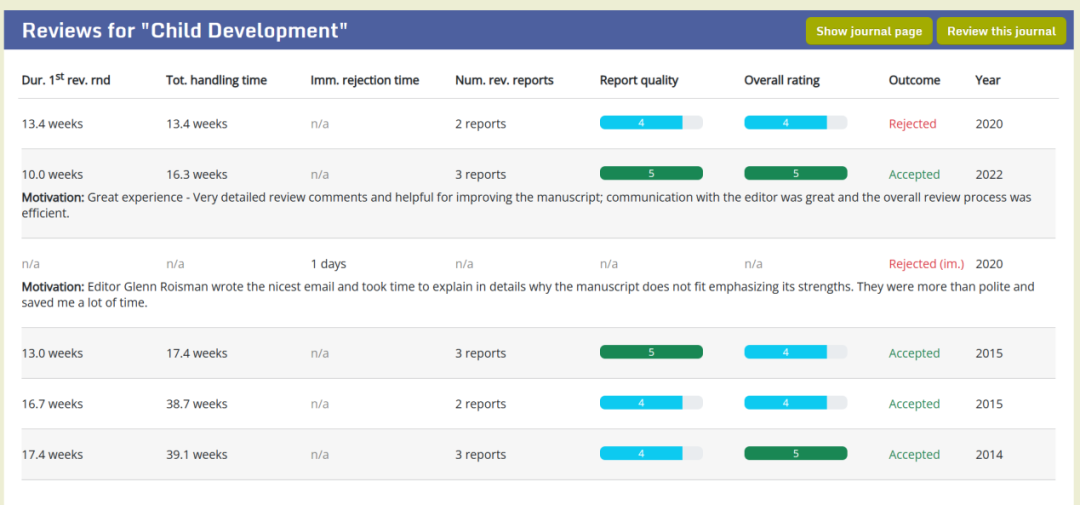Viewport: 1080px width, 505px height.
Task: Click Accepted outcome in the 13.0 weeks row
Action: [914, 353]
